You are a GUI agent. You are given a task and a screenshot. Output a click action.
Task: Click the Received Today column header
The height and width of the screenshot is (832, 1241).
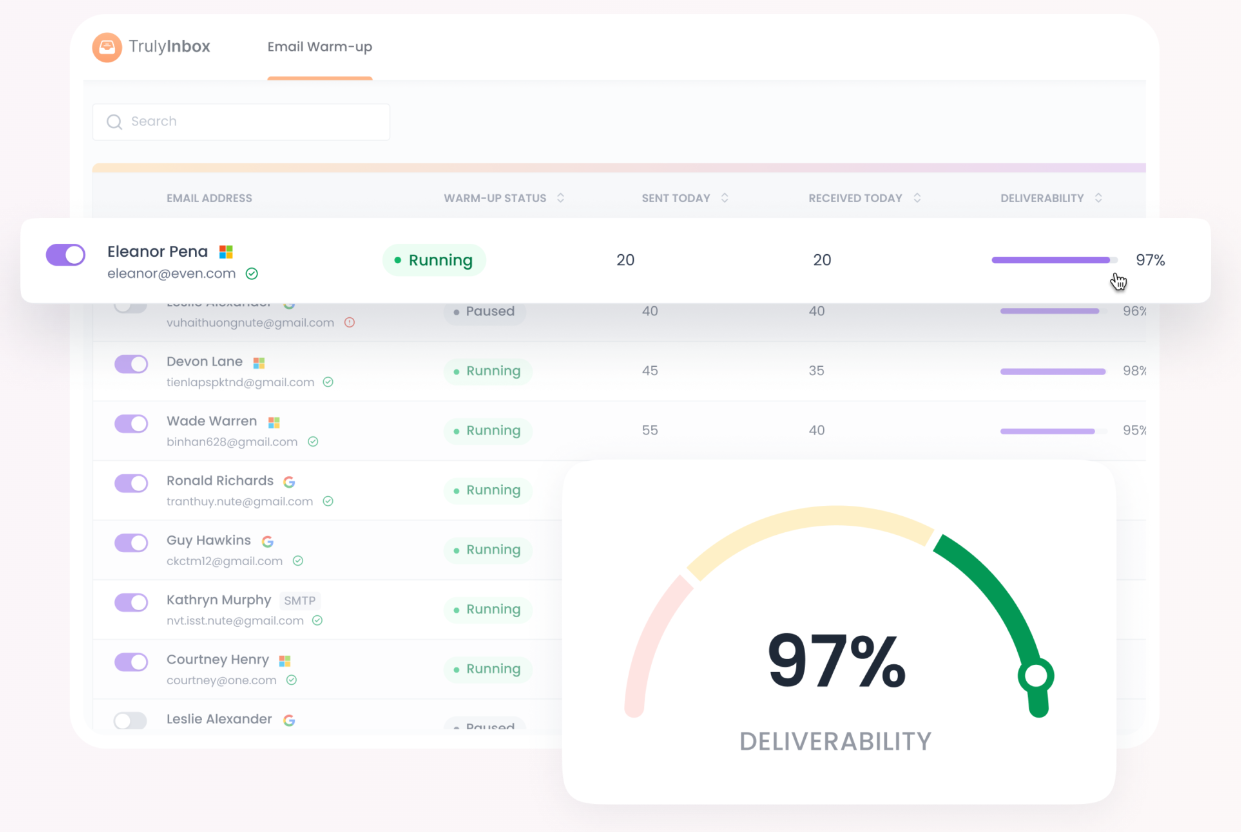coord(855,198)
